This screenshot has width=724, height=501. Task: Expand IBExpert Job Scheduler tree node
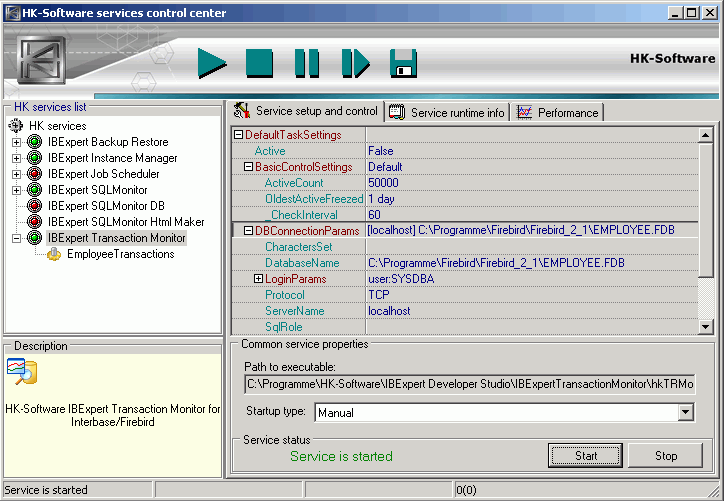coord(16,175)
